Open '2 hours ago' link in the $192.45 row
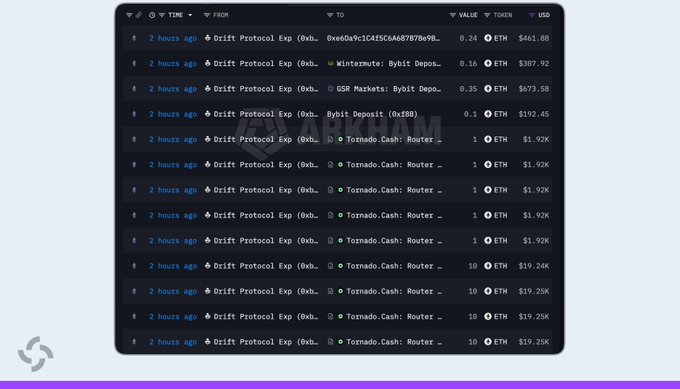680x389 pixels. click(x=173, y=114)
